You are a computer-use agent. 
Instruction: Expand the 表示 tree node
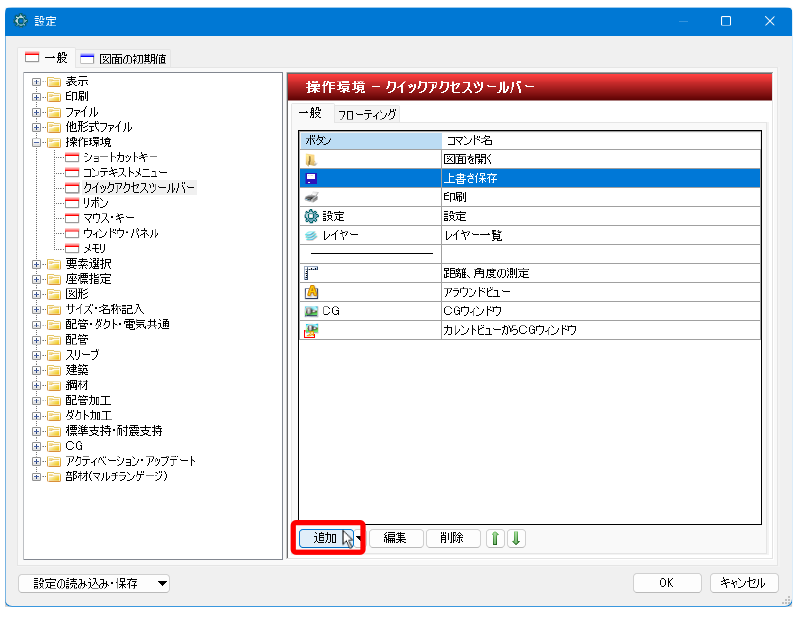[36, 82]
